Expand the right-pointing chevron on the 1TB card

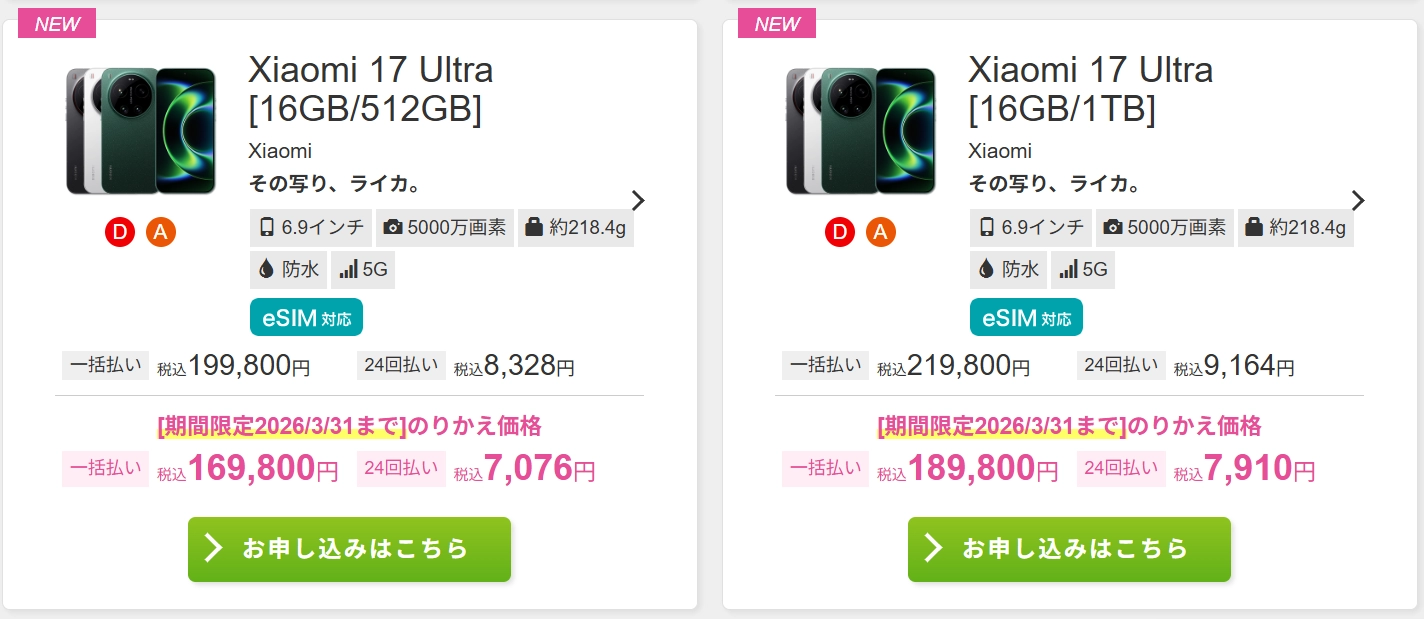tap(1357, 200)
